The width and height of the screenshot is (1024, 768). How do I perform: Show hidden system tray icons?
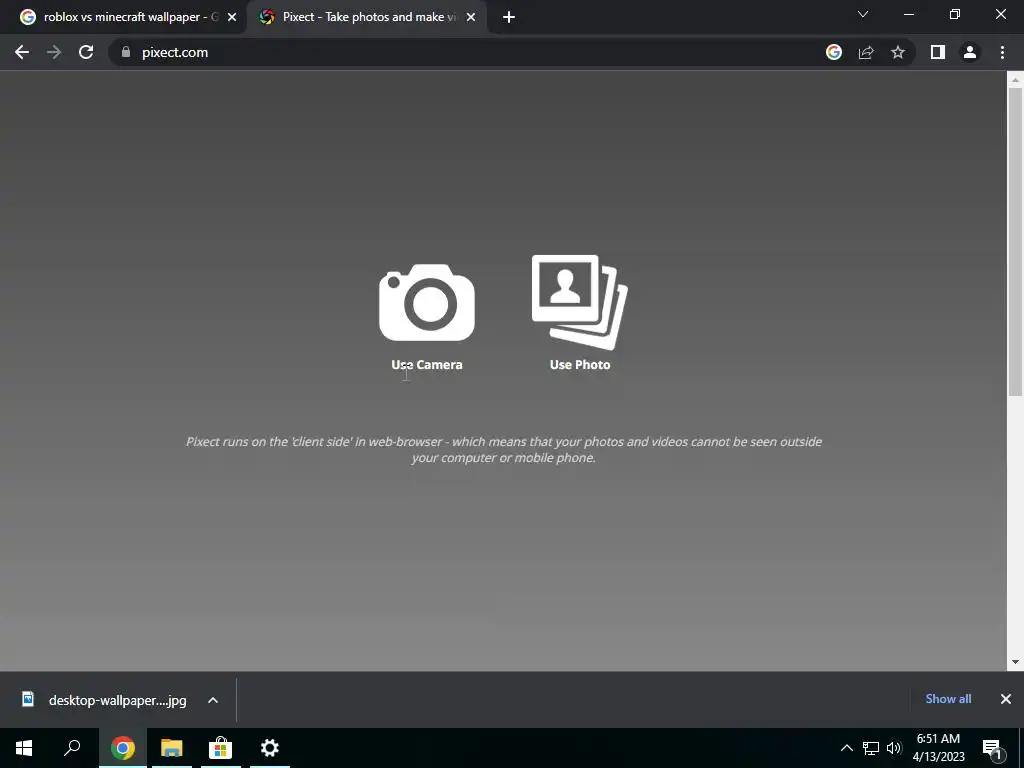[846, 748]
